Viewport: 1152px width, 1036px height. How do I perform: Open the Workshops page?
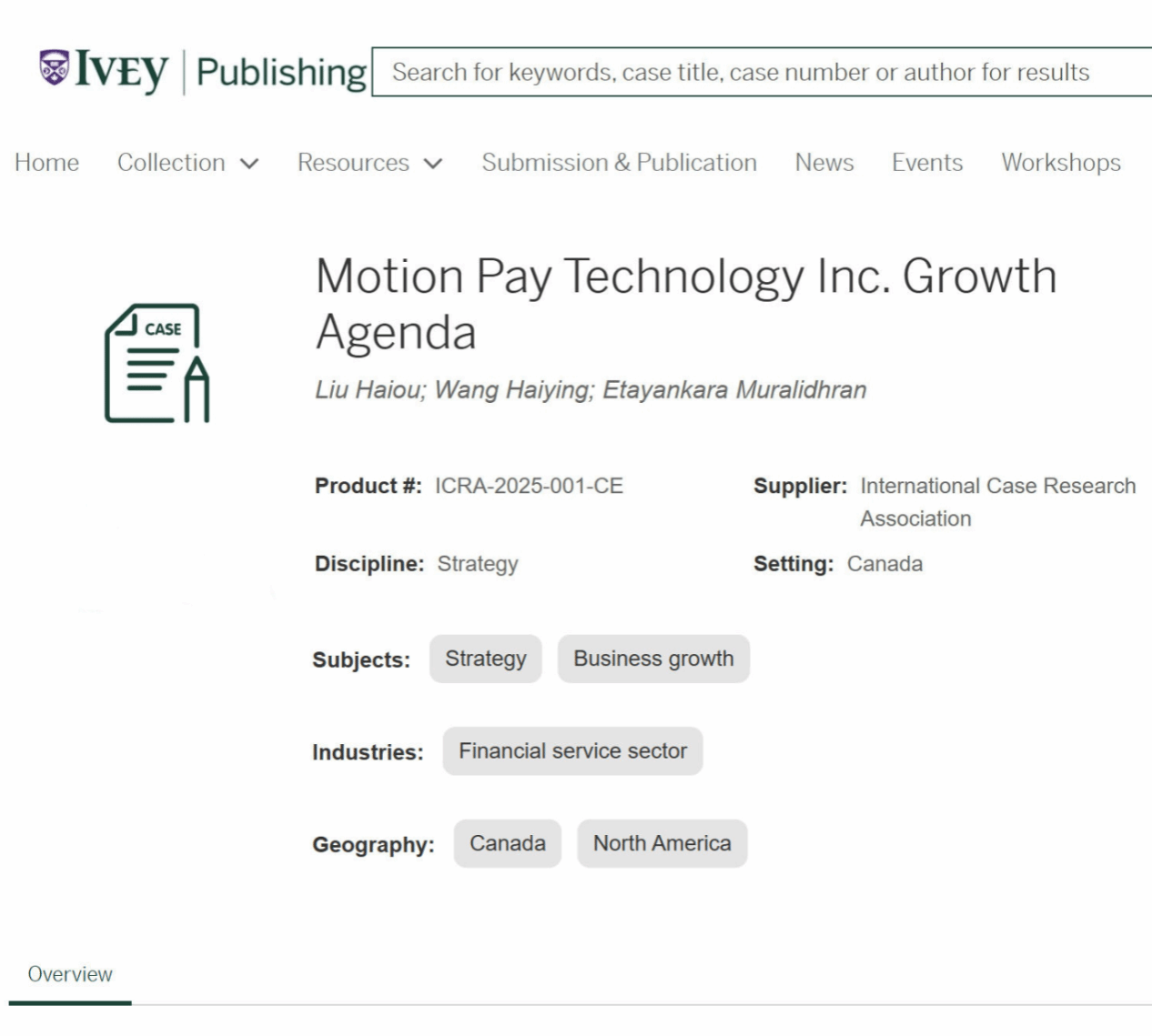click(x=1061, y=163)
